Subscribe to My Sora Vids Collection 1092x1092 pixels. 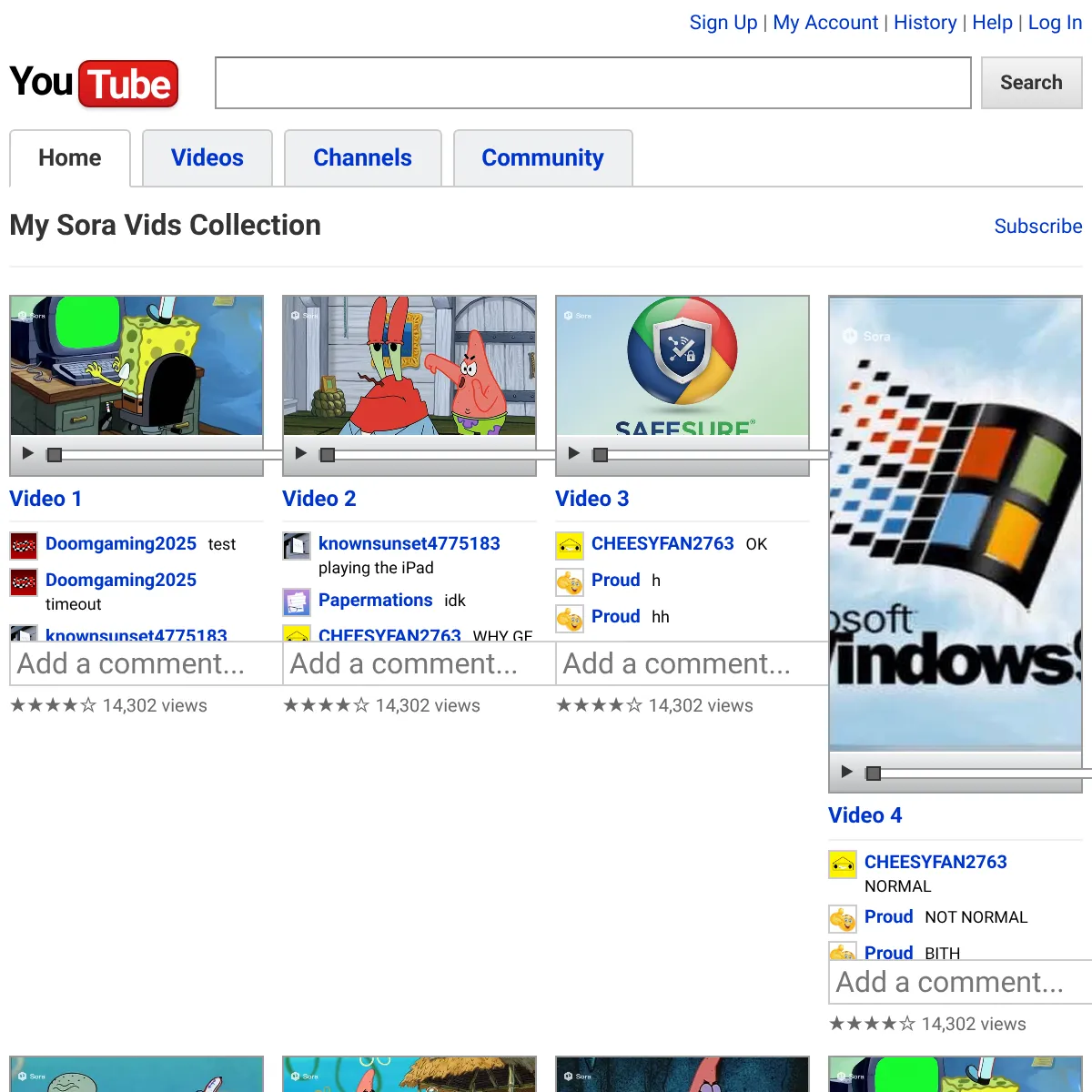pos(1037,227)
